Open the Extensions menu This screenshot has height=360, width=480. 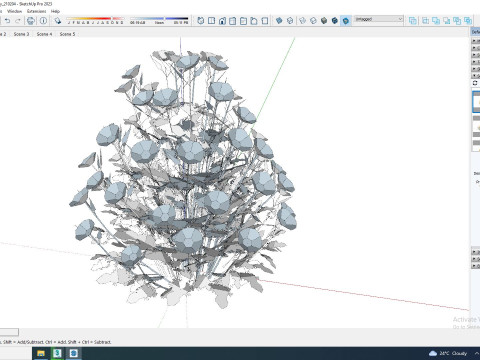[36, 11]
